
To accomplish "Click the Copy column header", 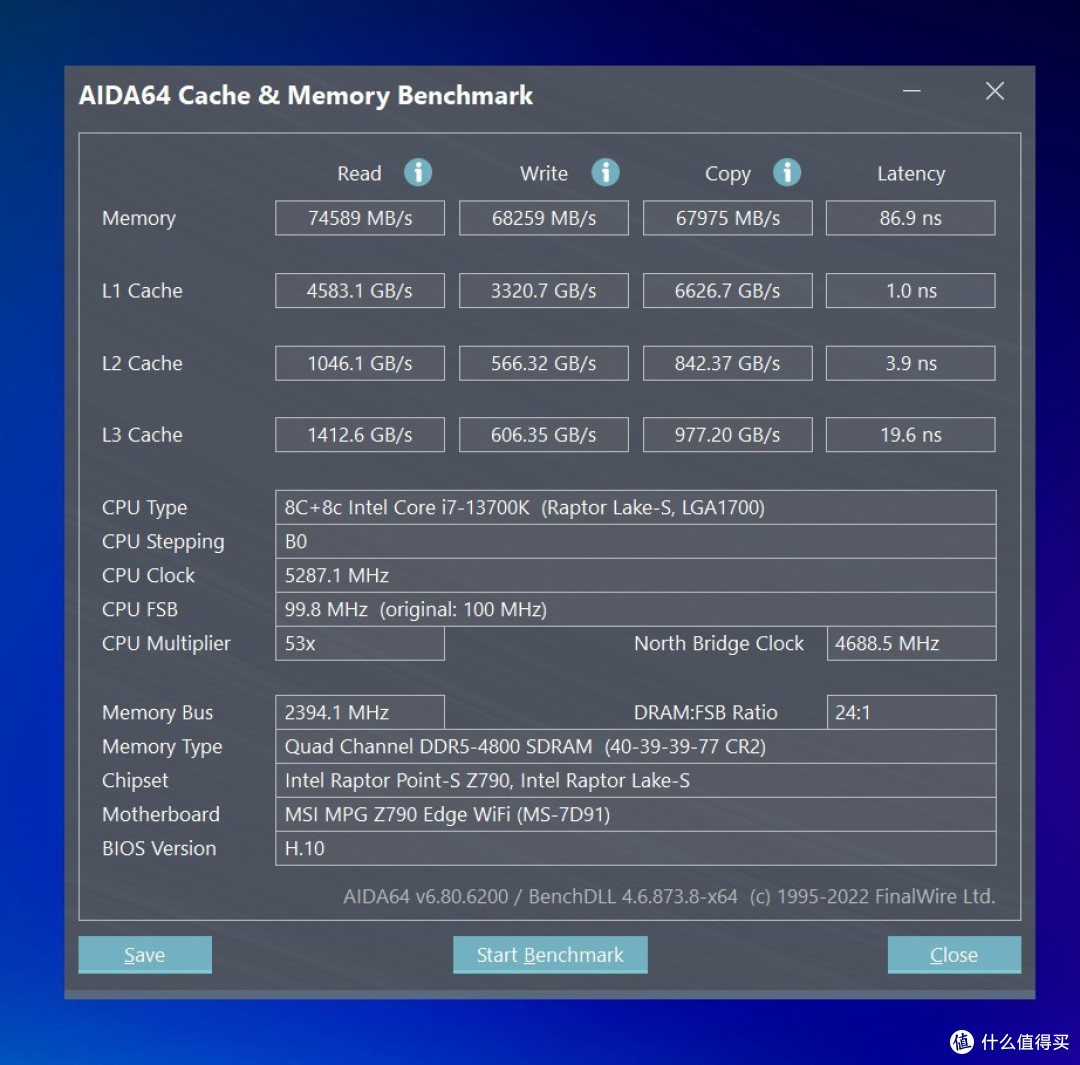I will pos(727,174).
